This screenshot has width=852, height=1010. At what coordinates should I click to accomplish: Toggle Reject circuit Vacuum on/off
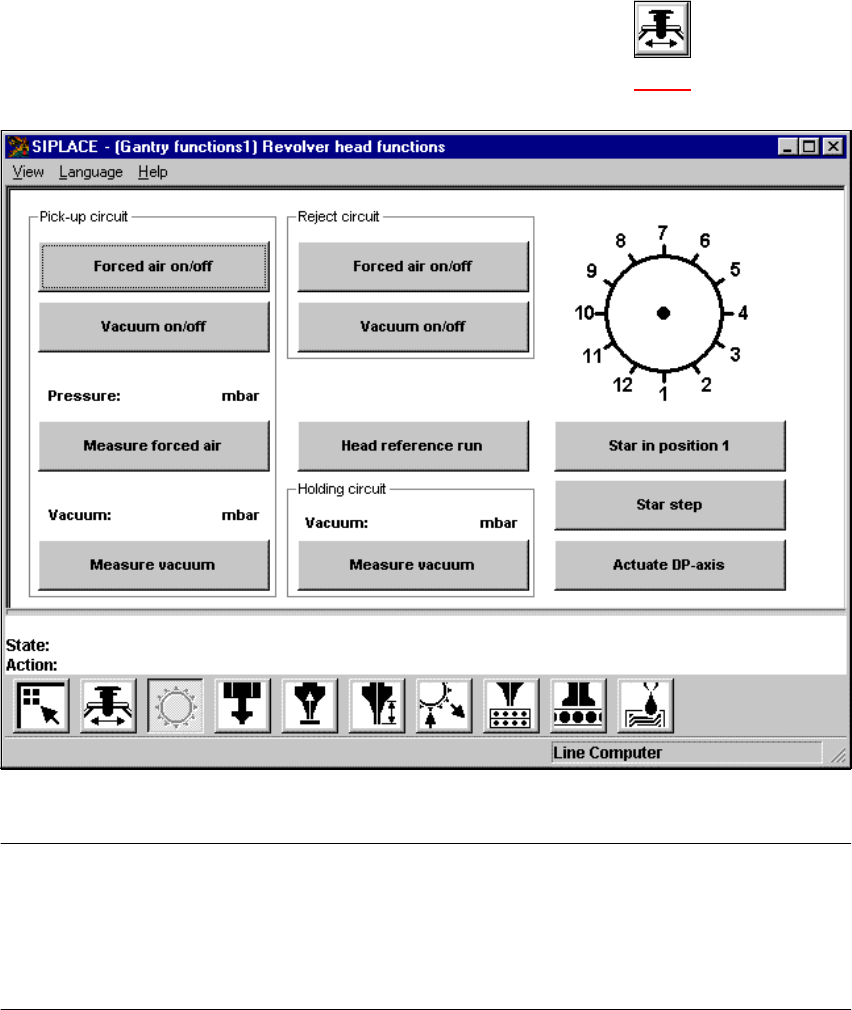click(413, 327)
